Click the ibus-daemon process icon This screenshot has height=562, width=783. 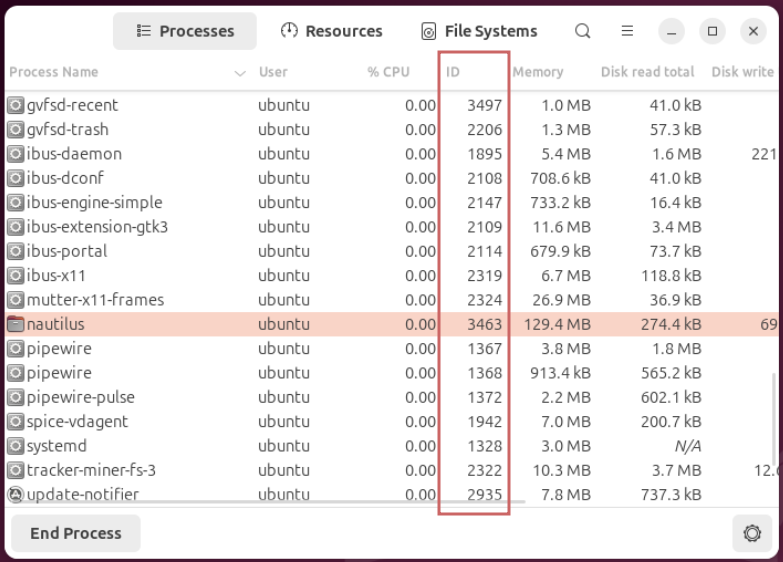tap(15, 153)
